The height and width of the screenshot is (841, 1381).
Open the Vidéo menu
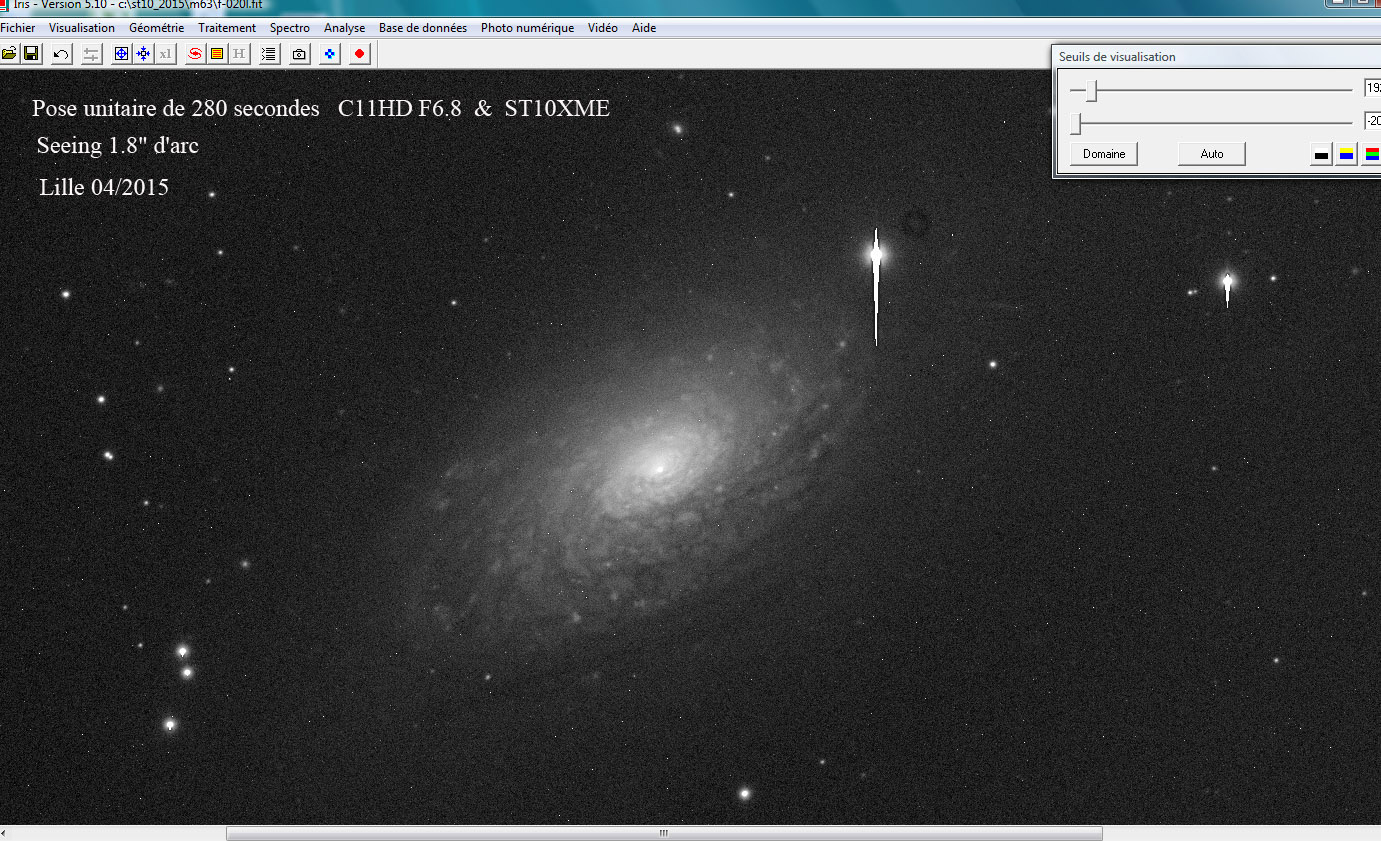point(603,28)
